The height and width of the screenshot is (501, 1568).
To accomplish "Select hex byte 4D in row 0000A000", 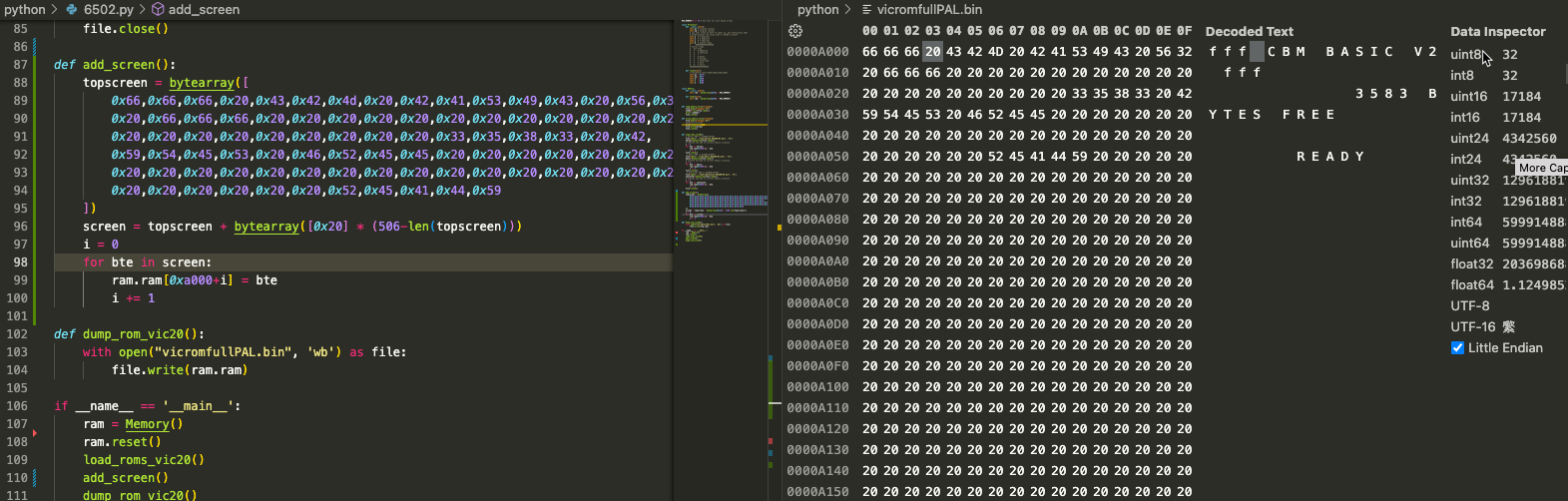I will coord(995,52).
